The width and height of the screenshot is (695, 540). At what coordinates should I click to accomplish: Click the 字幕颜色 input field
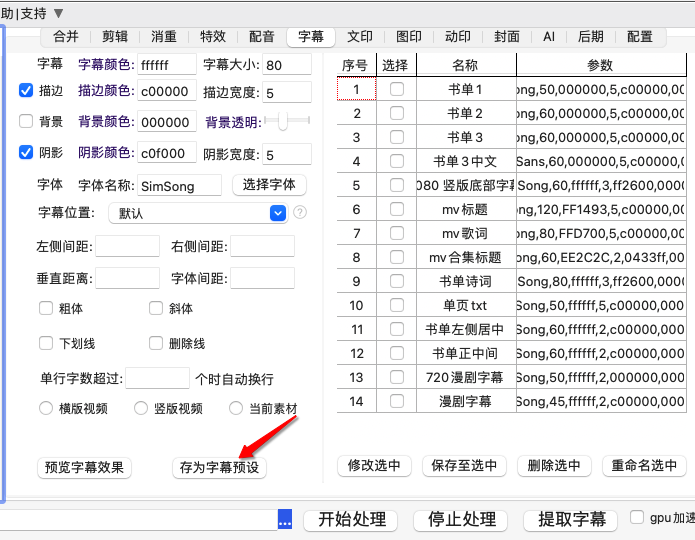(x=167, y=65)
